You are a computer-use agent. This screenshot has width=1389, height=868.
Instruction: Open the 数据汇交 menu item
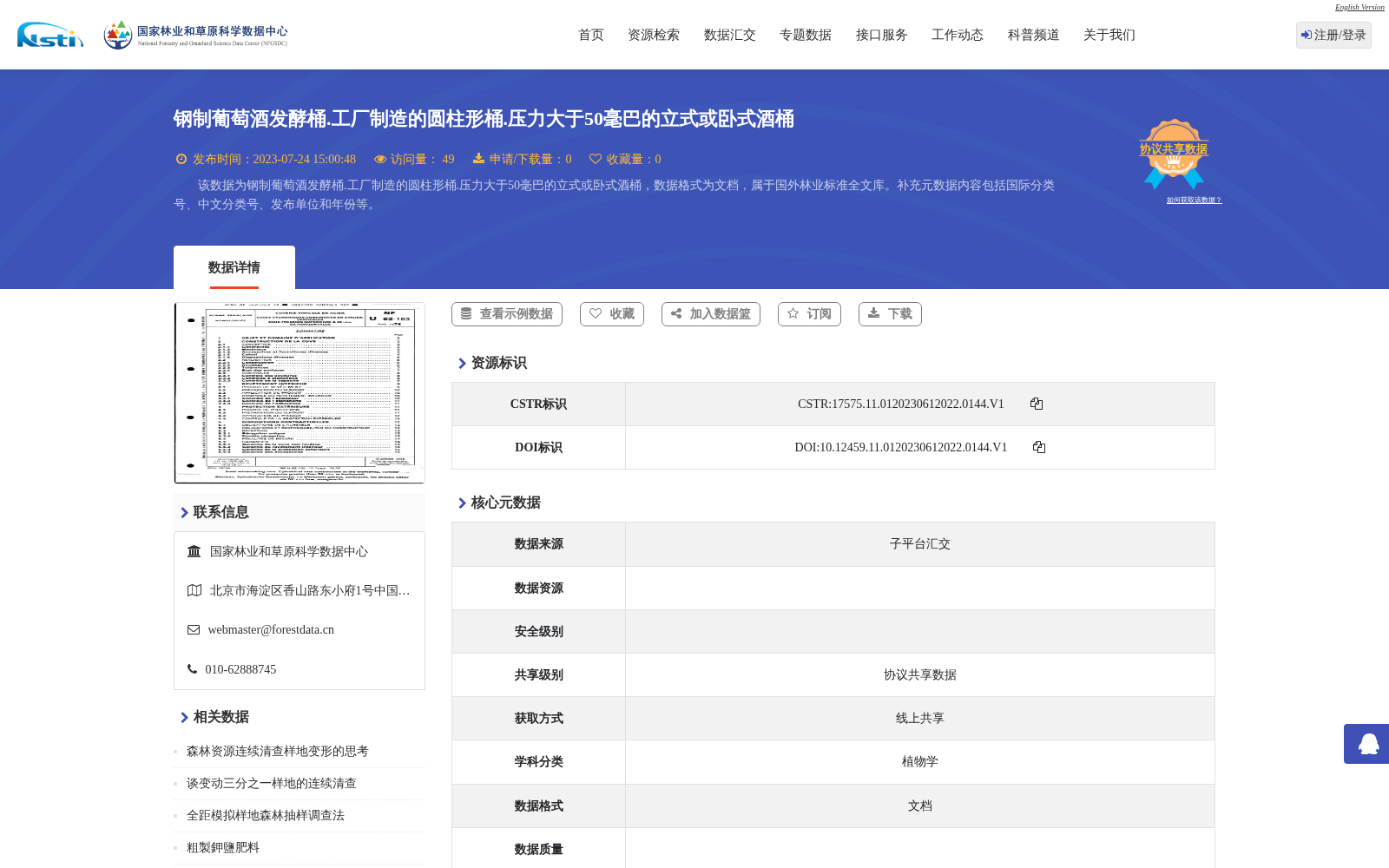pyautogui.click(x=730, y=35)
